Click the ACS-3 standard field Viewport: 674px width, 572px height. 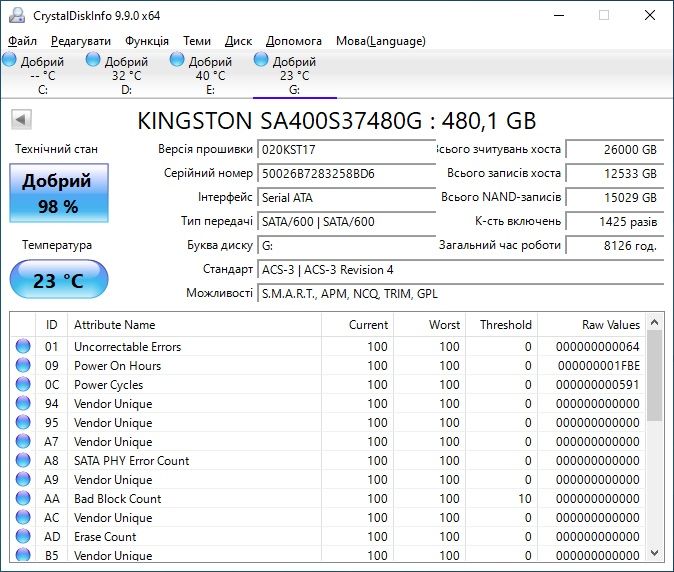point(461,270)
